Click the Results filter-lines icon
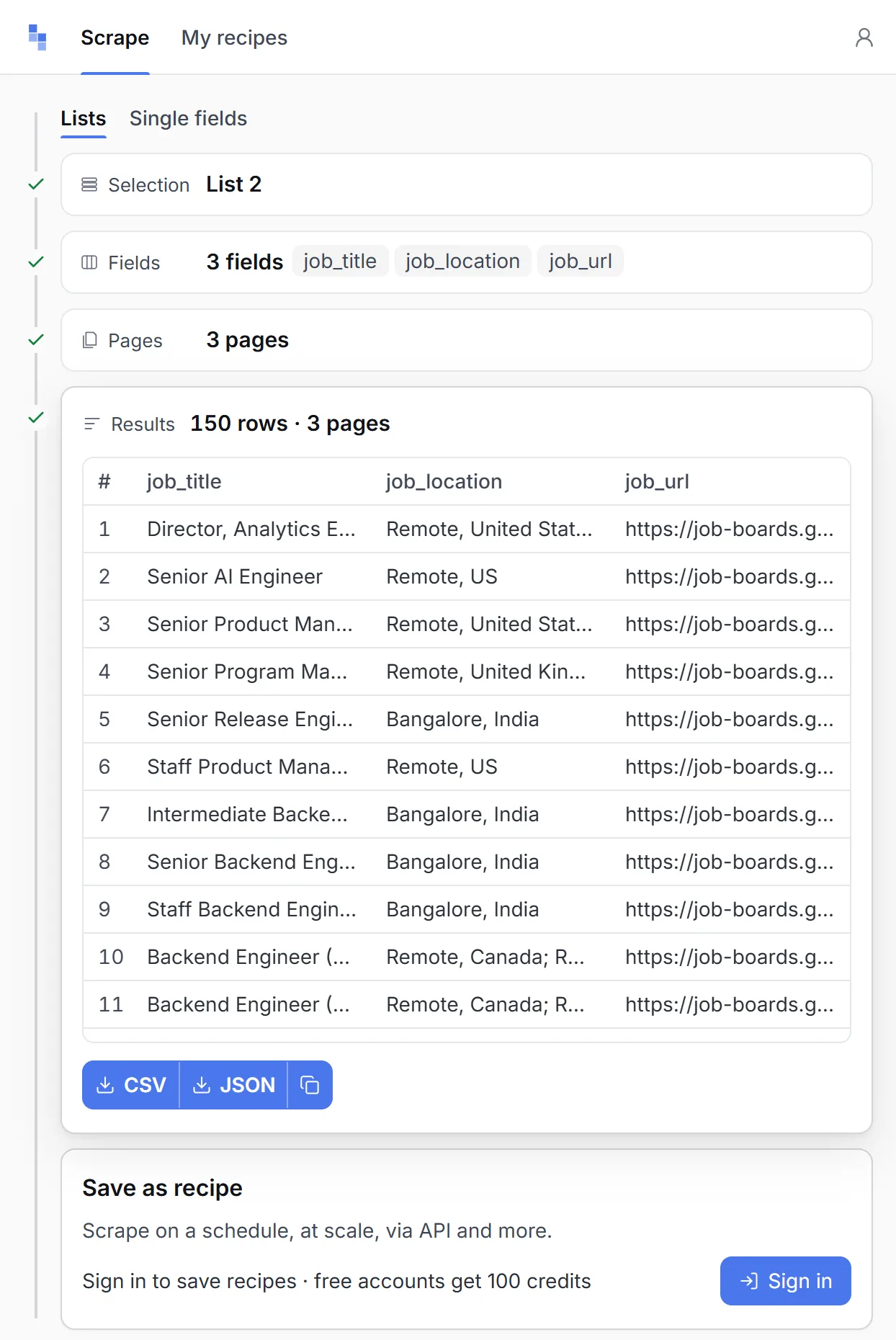Viewport: 896px width, 1340px height. coord(91,424)
